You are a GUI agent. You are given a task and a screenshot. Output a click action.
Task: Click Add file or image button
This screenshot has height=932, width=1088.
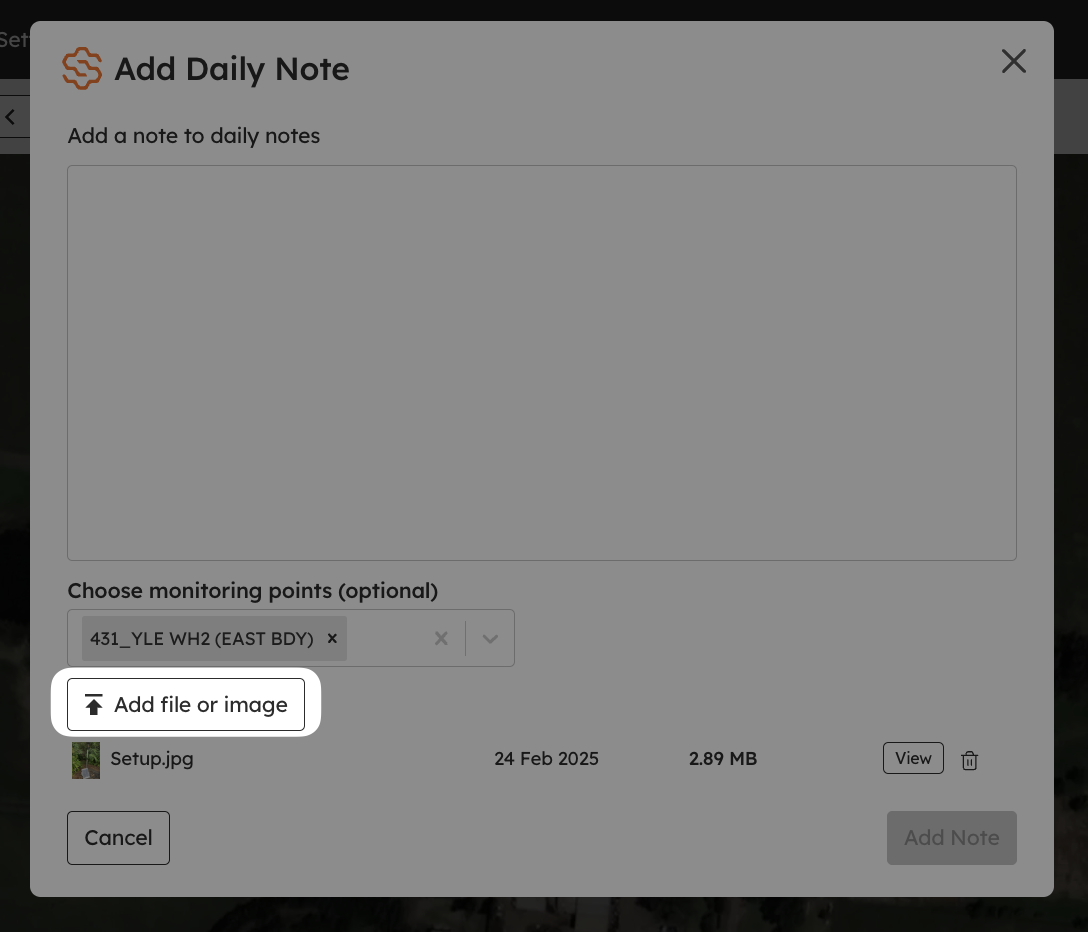click(x=186, y=704)
